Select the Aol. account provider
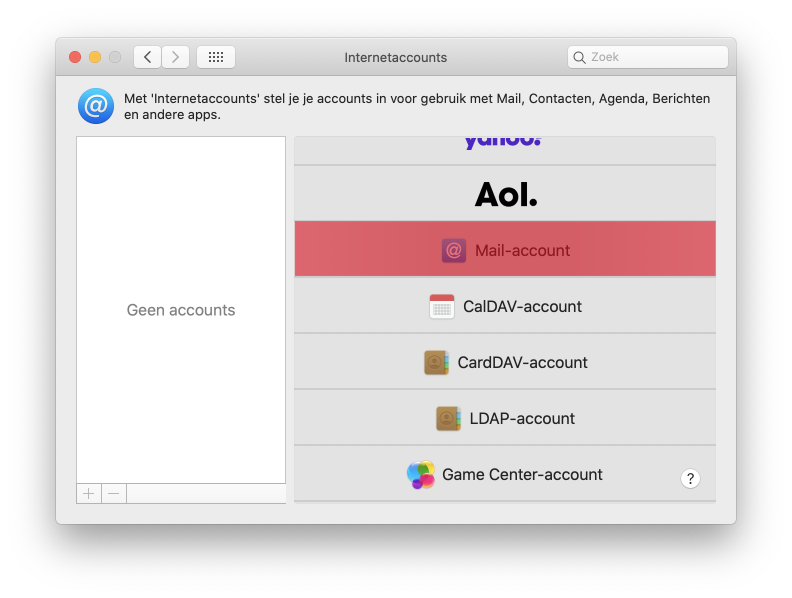The image size is (792, 598). (x=505, y=194)
